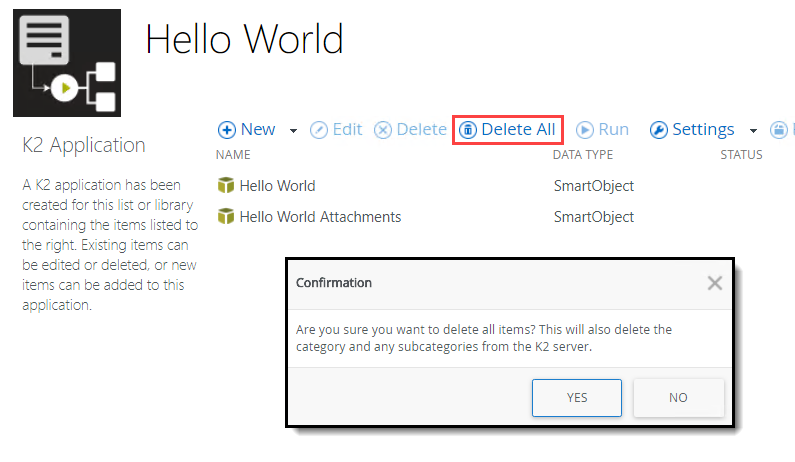Select the Hello World Attachments item name

pos(320,216)
